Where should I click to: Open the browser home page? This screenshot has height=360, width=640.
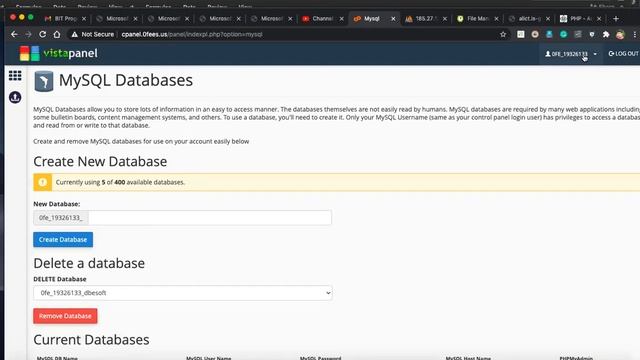[x=57, y=34]
